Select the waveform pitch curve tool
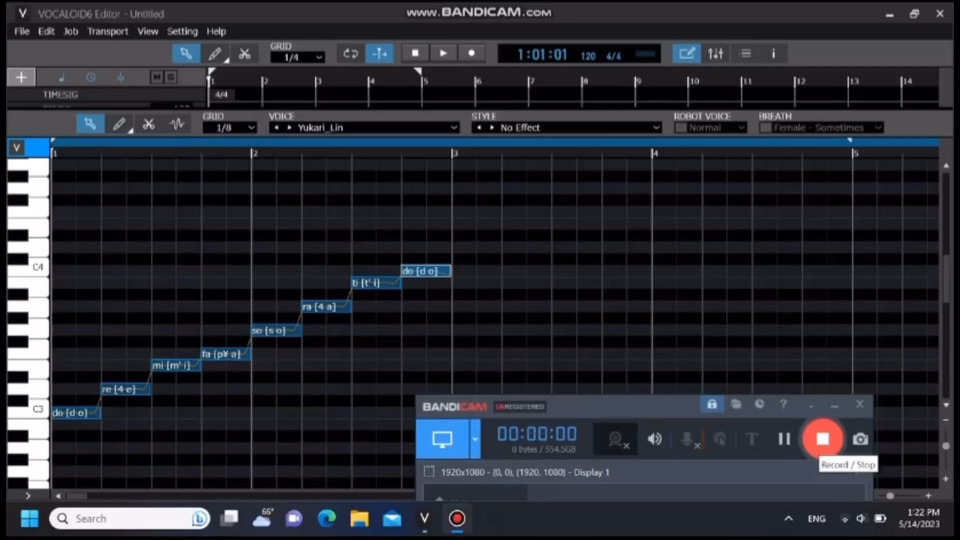The height and width of the screenshot is (540, 960). [x=177, y=124]
